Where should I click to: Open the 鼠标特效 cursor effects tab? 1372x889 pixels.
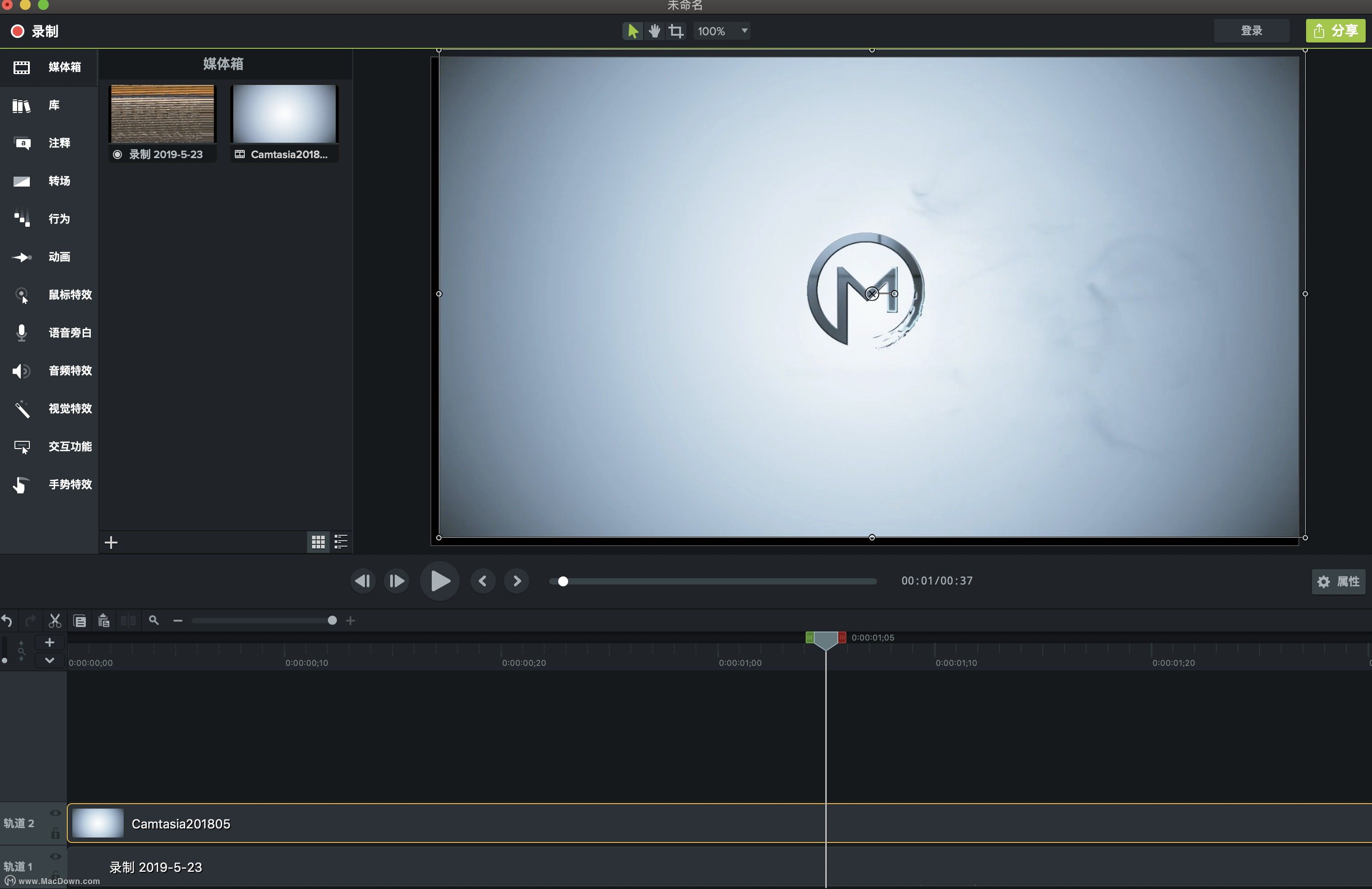48,295
